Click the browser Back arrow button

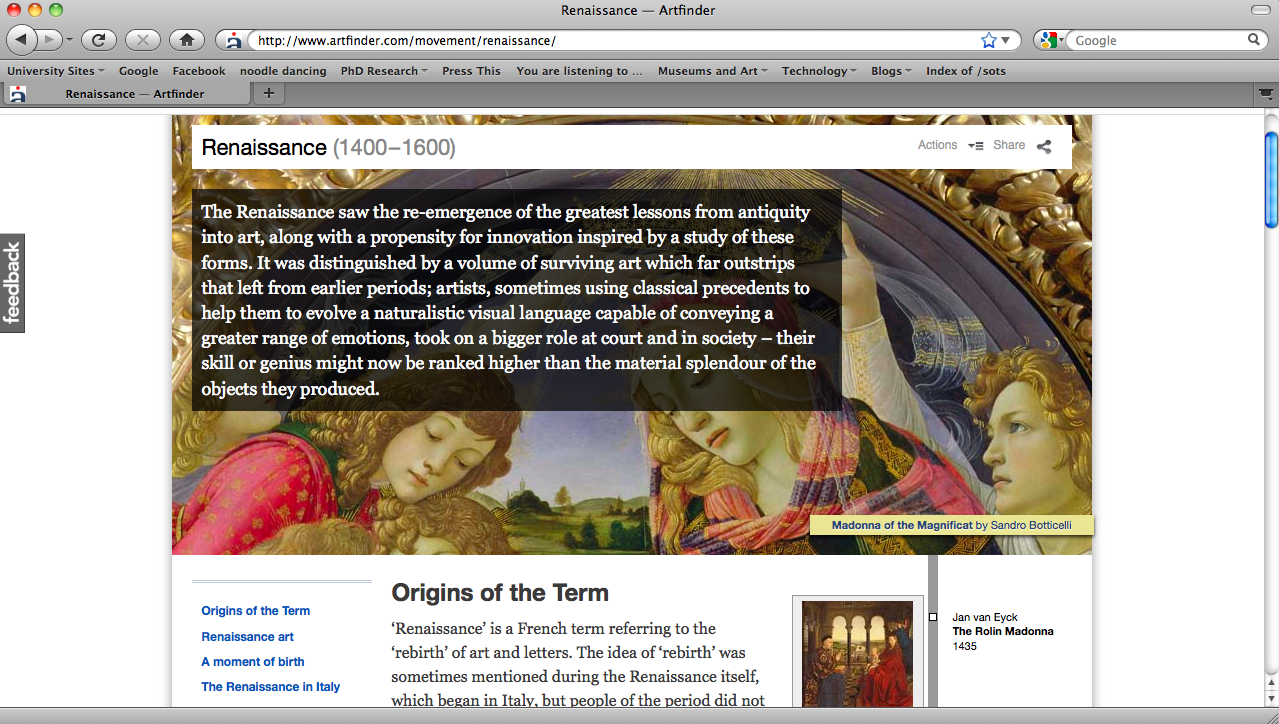tap(22, 40)
